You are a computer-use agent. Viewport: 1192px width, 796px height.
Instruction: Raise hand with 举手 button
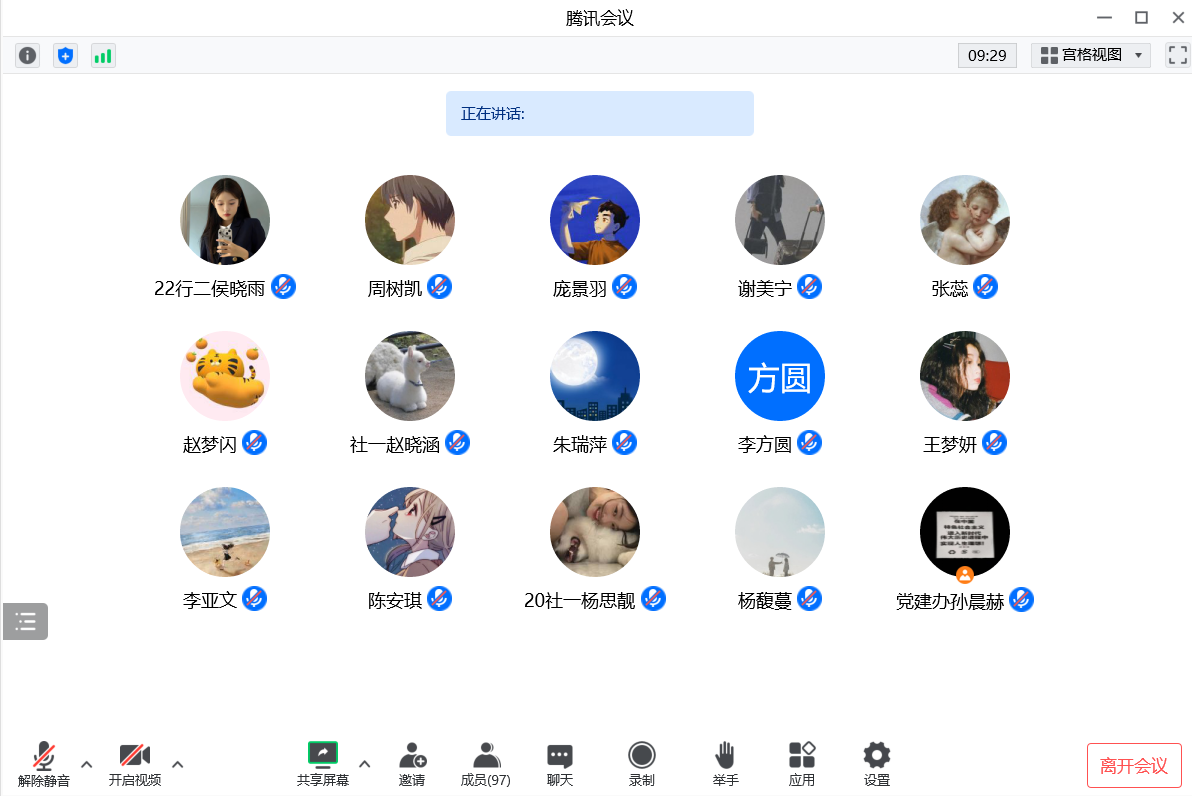click(x=725, y=765)
